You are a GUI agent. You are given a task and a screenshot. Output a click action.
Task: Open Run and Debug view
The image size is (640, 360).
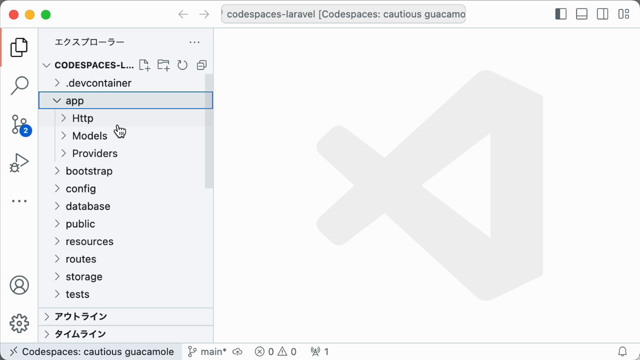[x=19, y=162]
